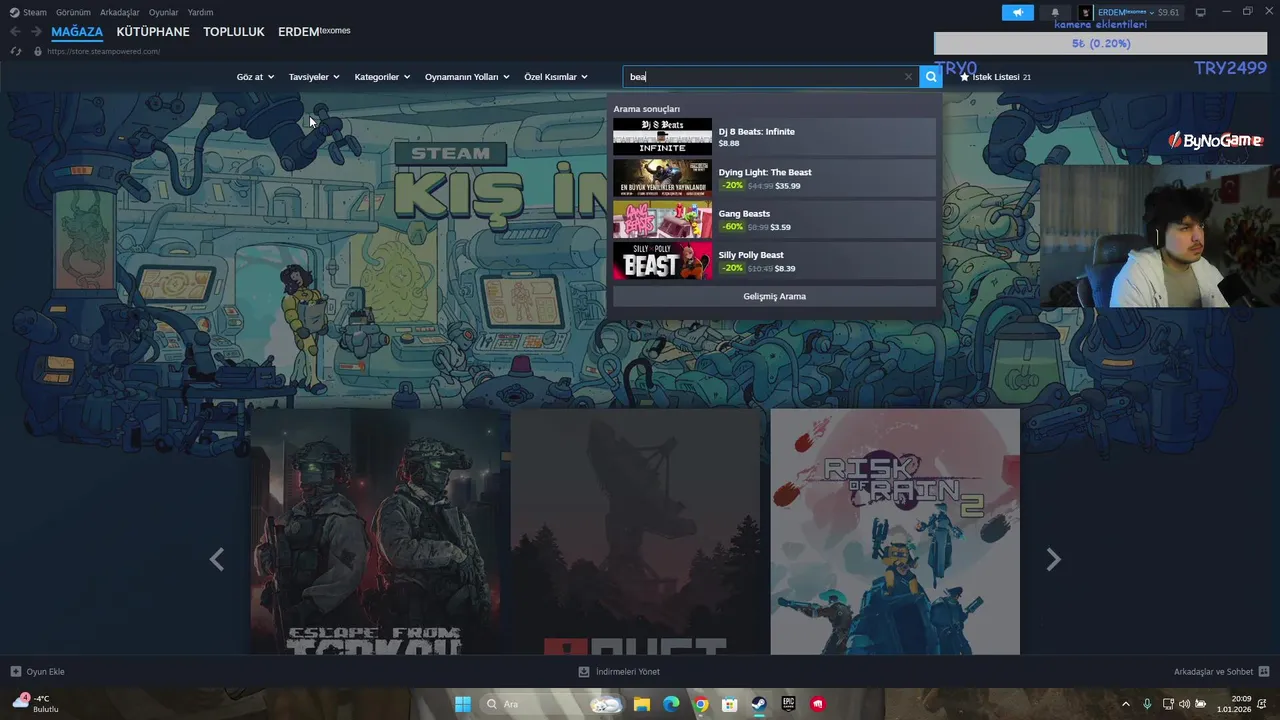This screenshot has width=1280, height=720.
Task: Go back with the navigation back arrow
Action: 15,31
